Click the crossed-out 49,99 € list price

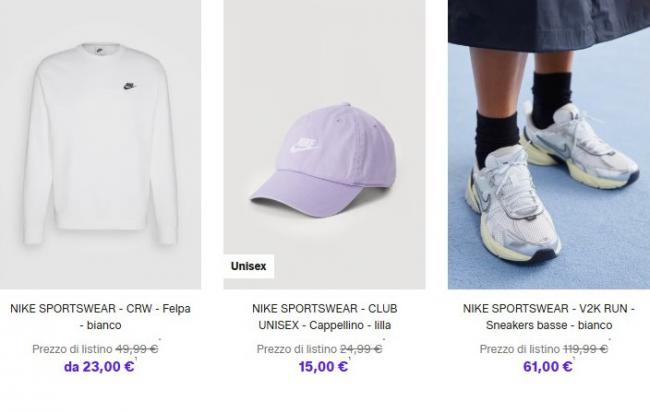pos(137,349)
